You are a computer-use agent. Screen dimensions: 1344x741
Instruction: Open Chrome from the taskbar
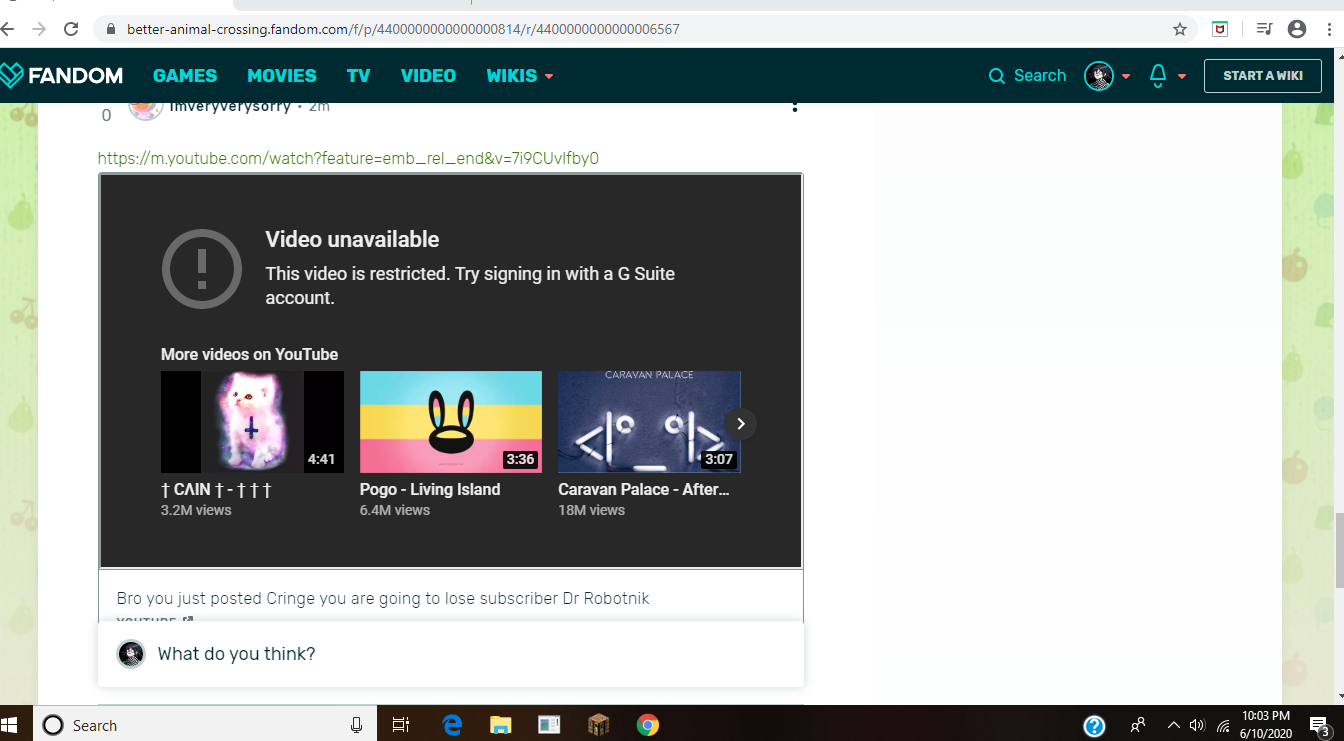tap(648, 725)
